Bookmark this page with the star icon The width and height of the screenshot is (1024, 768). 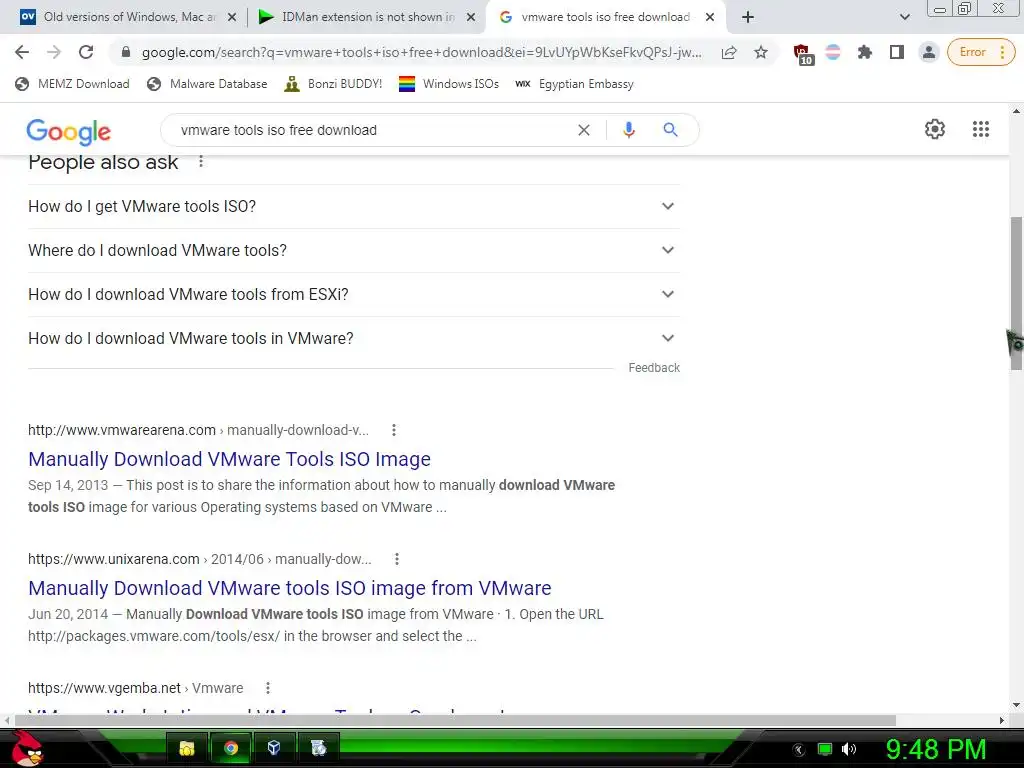761,52
